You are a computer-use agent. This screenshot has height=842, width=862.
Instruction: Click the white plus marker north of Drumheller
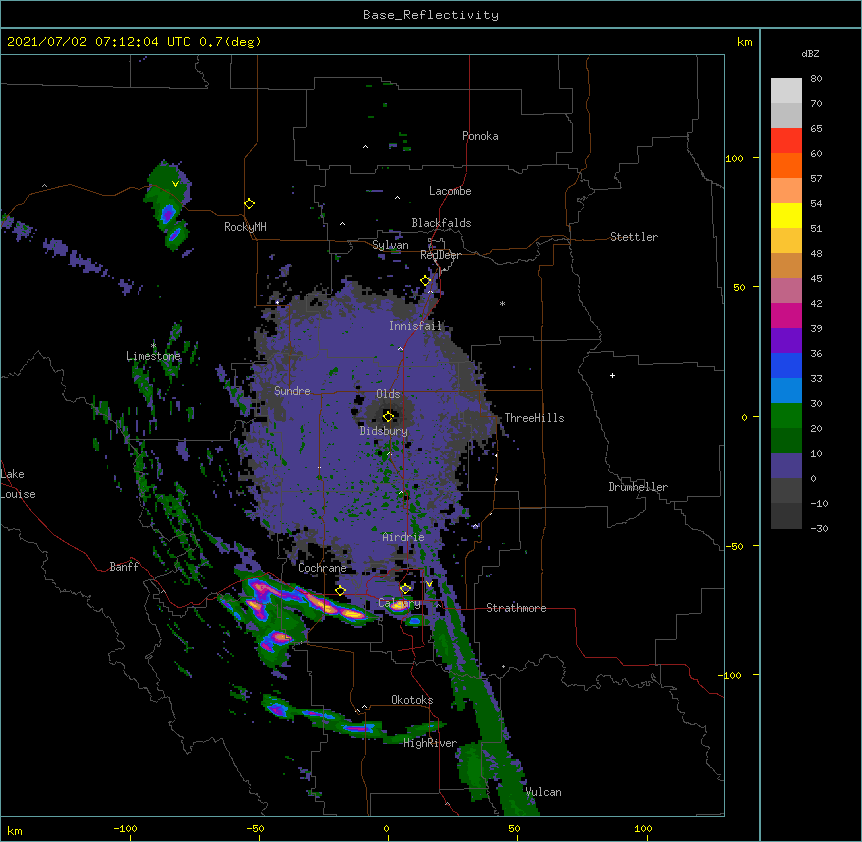tap(612, 375)
